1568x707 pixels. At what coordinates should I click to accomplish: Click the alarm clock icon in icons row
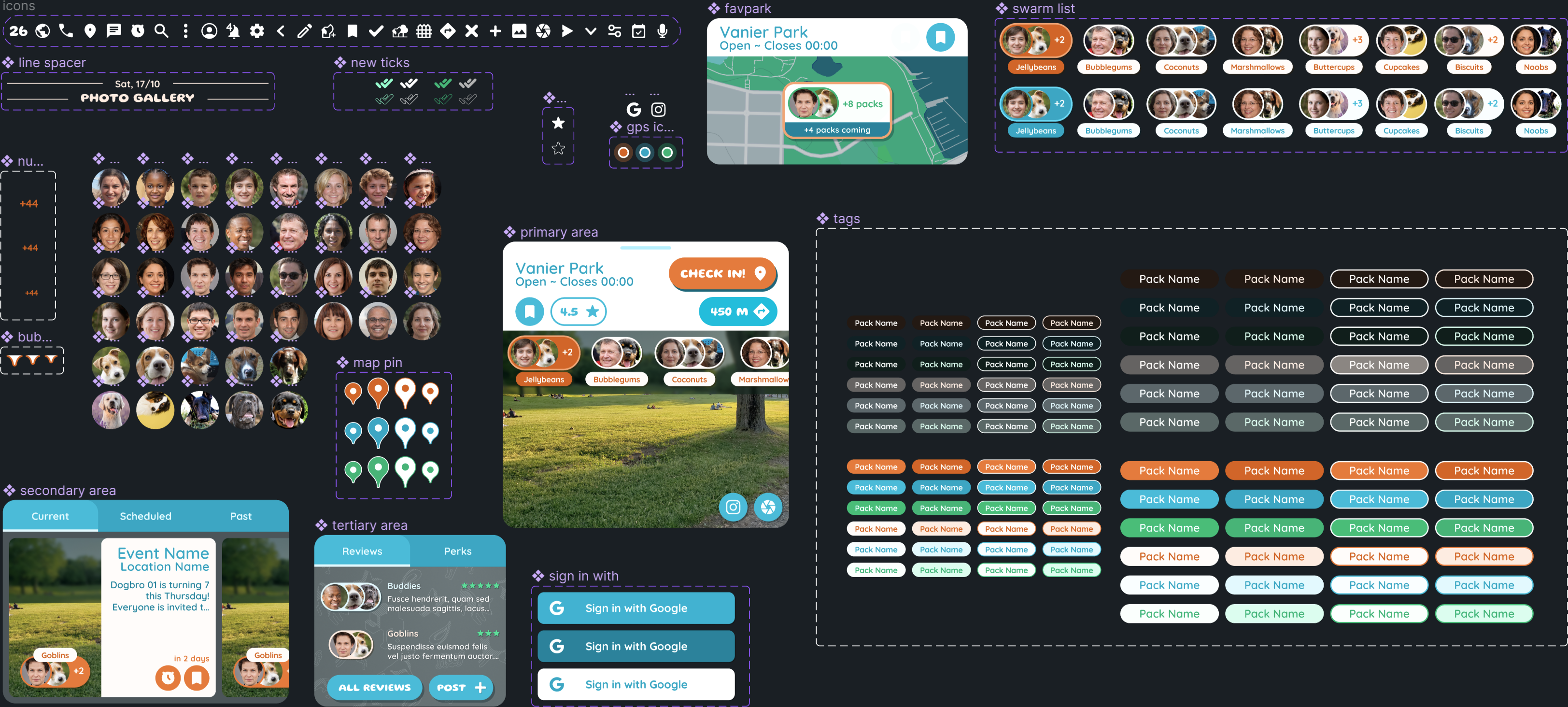[x=138, y=31]
